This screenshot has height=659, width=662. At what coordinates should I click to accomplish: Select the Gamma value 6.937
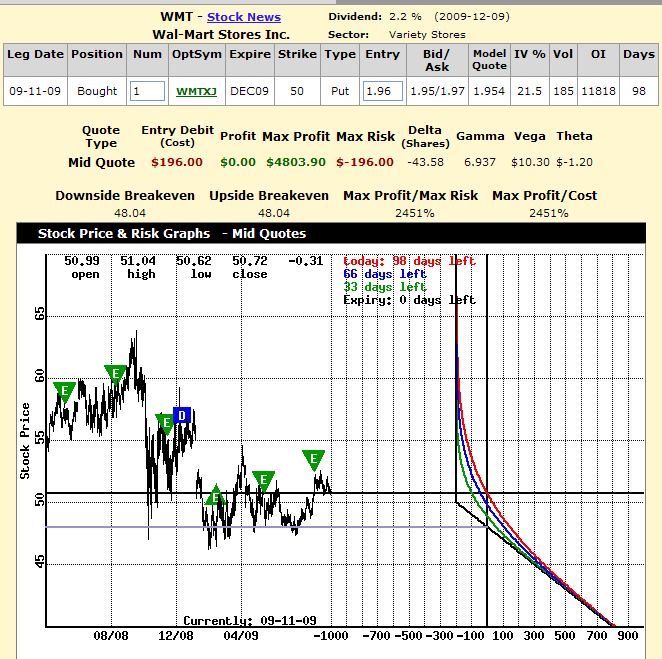[480, 162]
